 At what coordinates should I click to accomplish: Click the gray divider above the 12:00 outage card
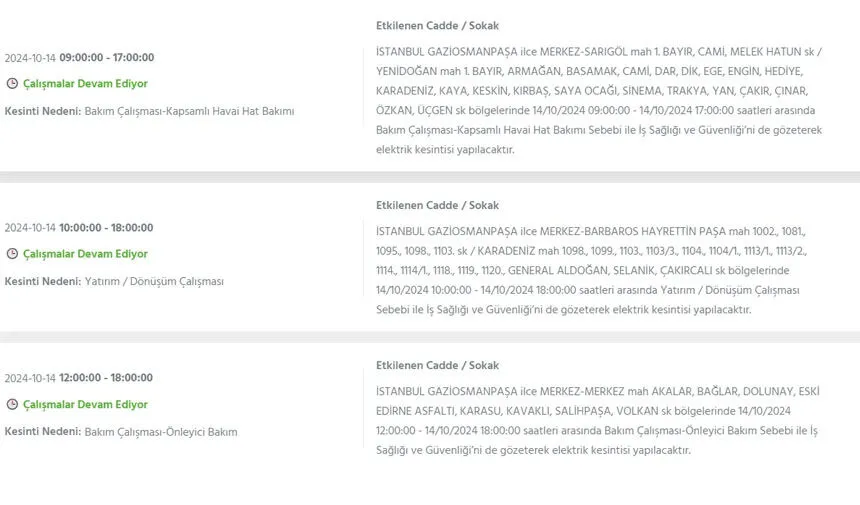[x=430, y=337]
